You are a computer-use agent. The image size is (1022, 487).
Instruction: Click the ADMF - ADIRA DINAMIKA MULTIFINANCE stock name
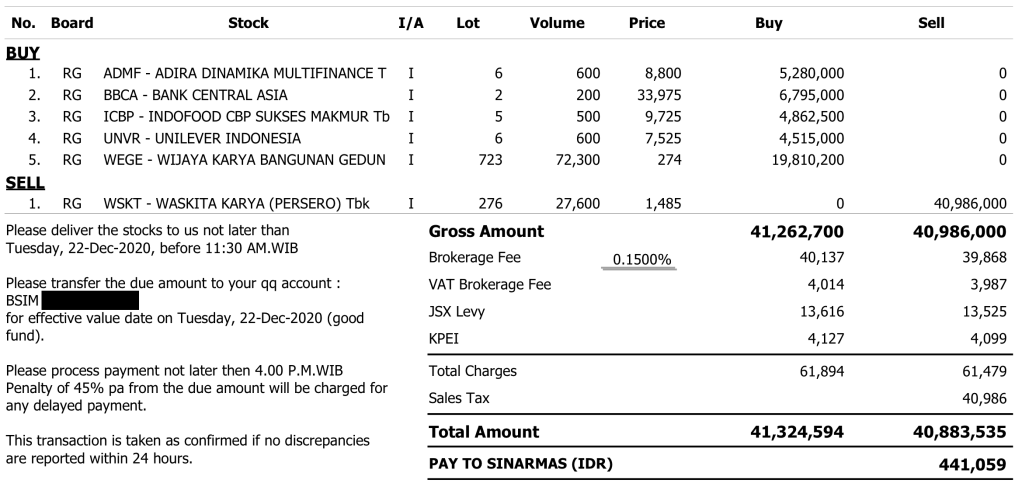tap(244, 74)
